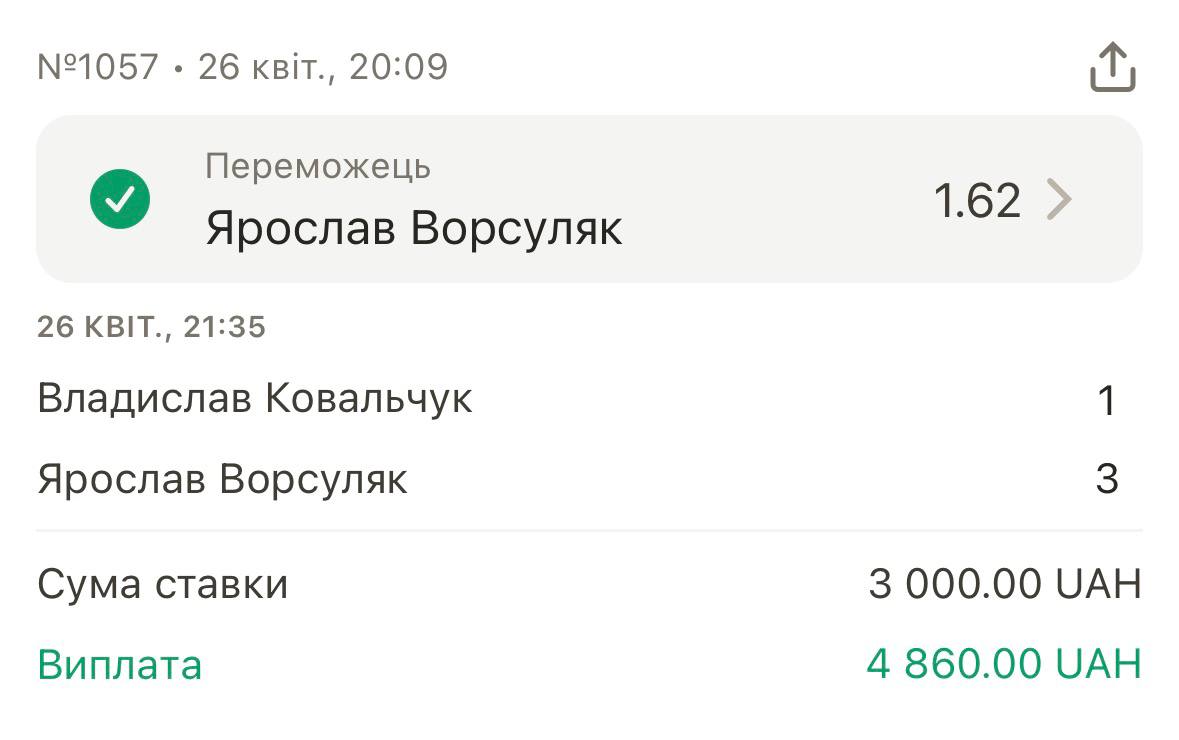Click the green Виплата label
Viewport: 1179px width, 740px height.
tap(120, 665)
